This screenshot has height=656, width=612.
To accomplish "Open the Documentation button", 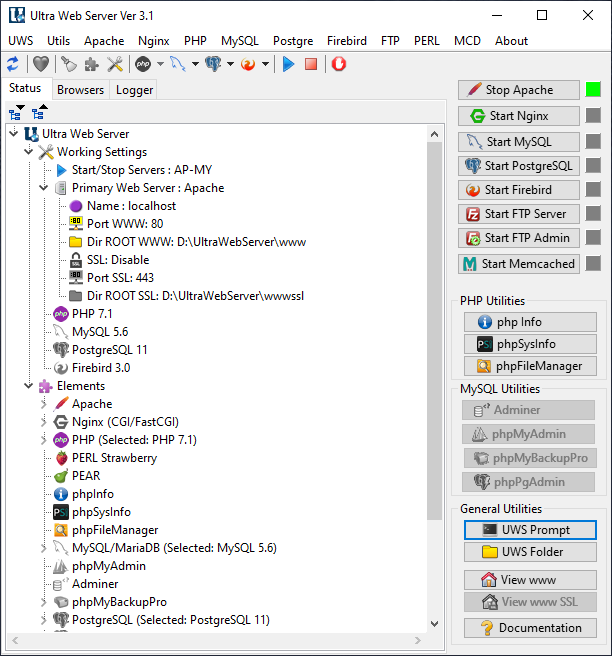I will pyautogui.click(x=530, y=628).
